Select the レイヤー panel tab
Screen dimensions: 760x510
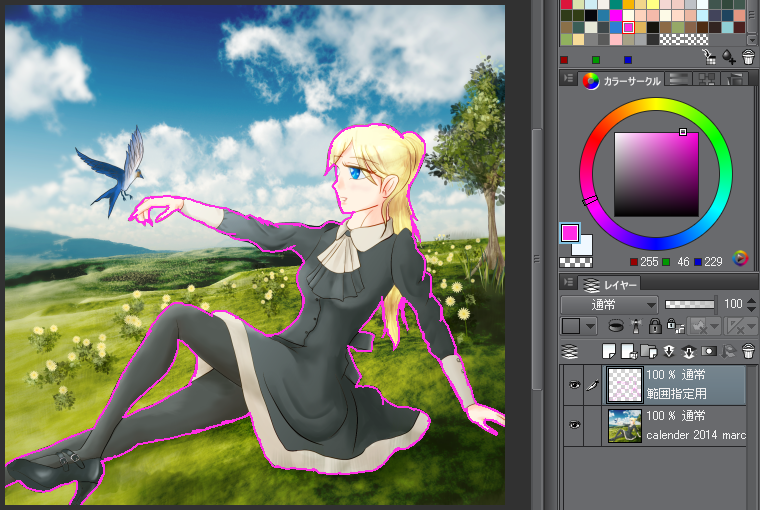(610, 285)
